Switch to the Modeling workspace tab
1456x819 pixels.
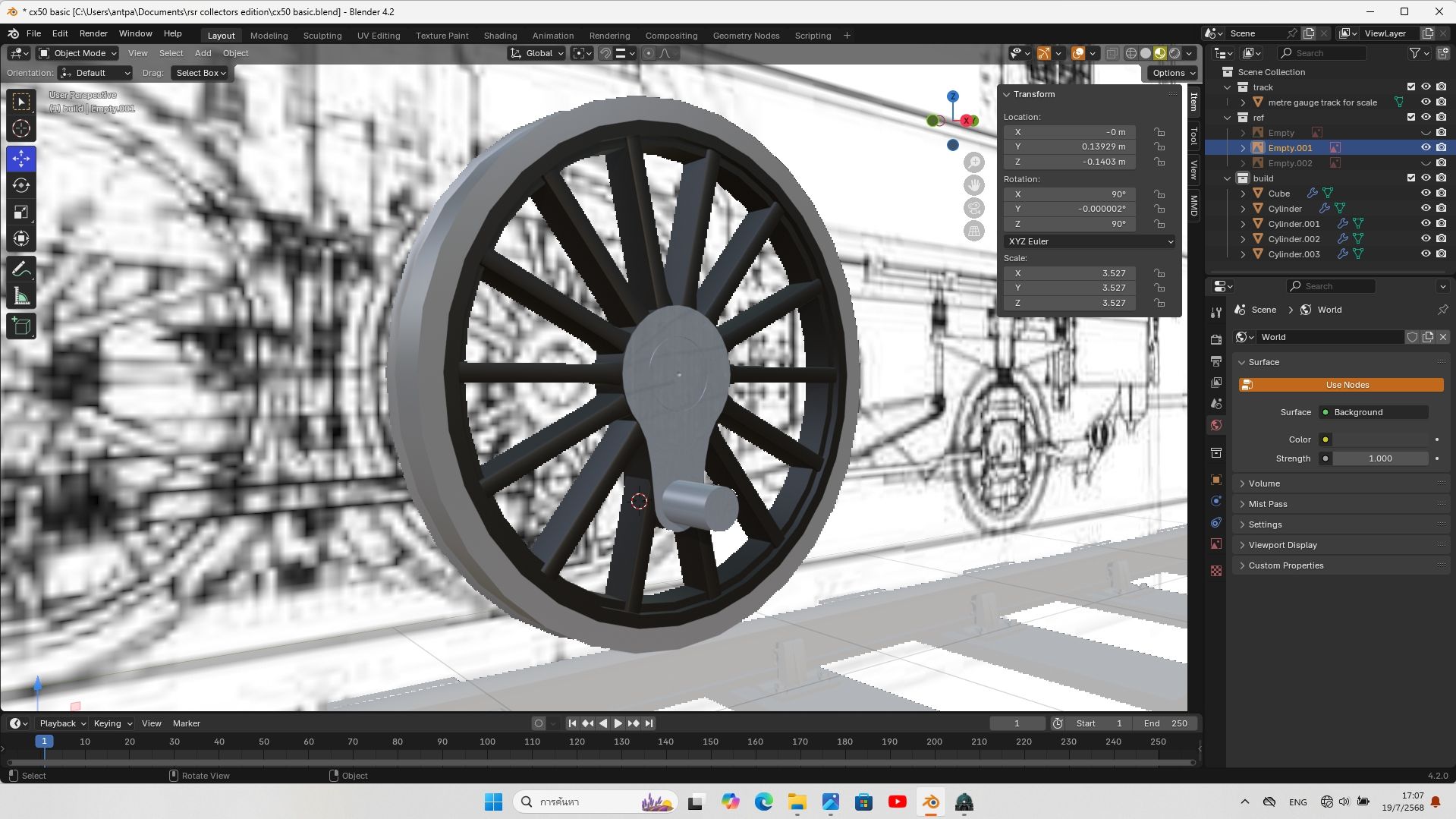pyautogui.click(x=269, y=35)
